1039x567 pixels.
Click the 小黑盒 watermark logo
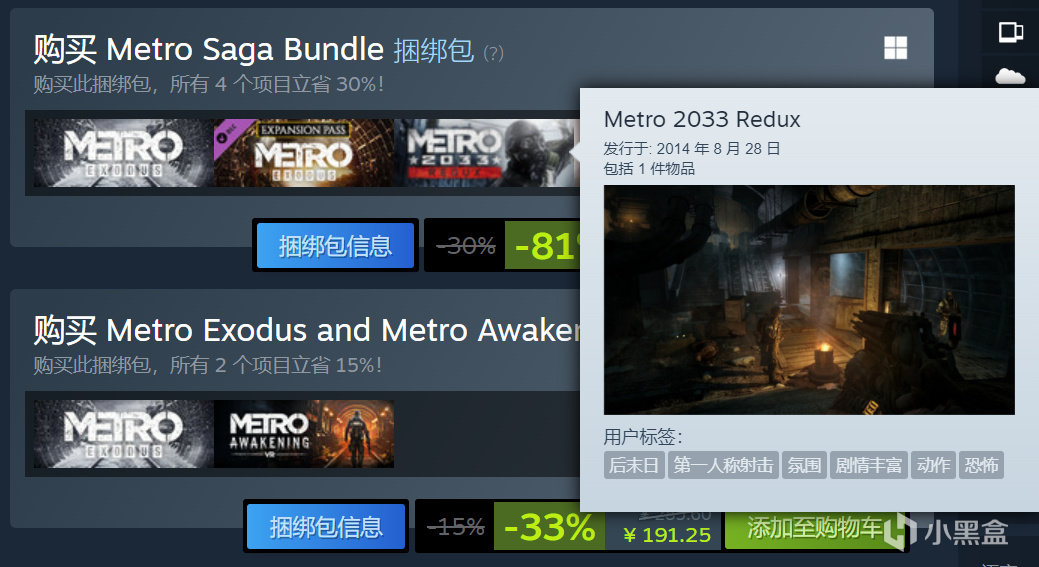(948, 531)
